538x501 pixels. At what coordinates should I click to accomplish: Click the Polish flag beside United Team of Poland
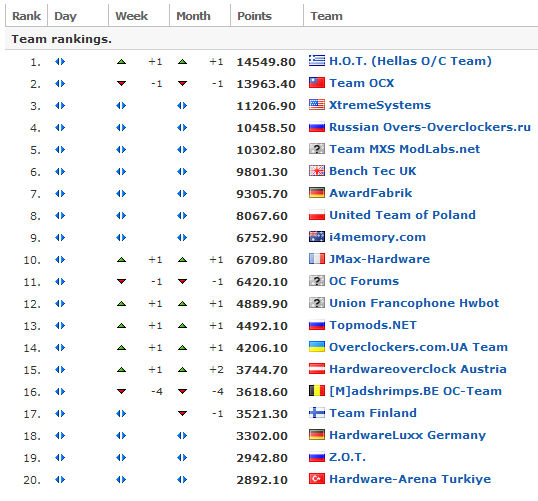click(317, 215)
